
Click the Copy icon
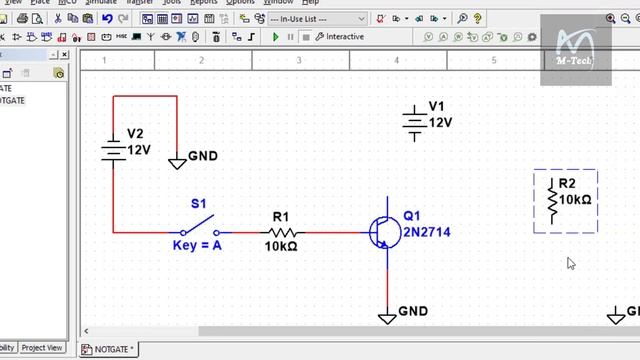coord(73,18)
